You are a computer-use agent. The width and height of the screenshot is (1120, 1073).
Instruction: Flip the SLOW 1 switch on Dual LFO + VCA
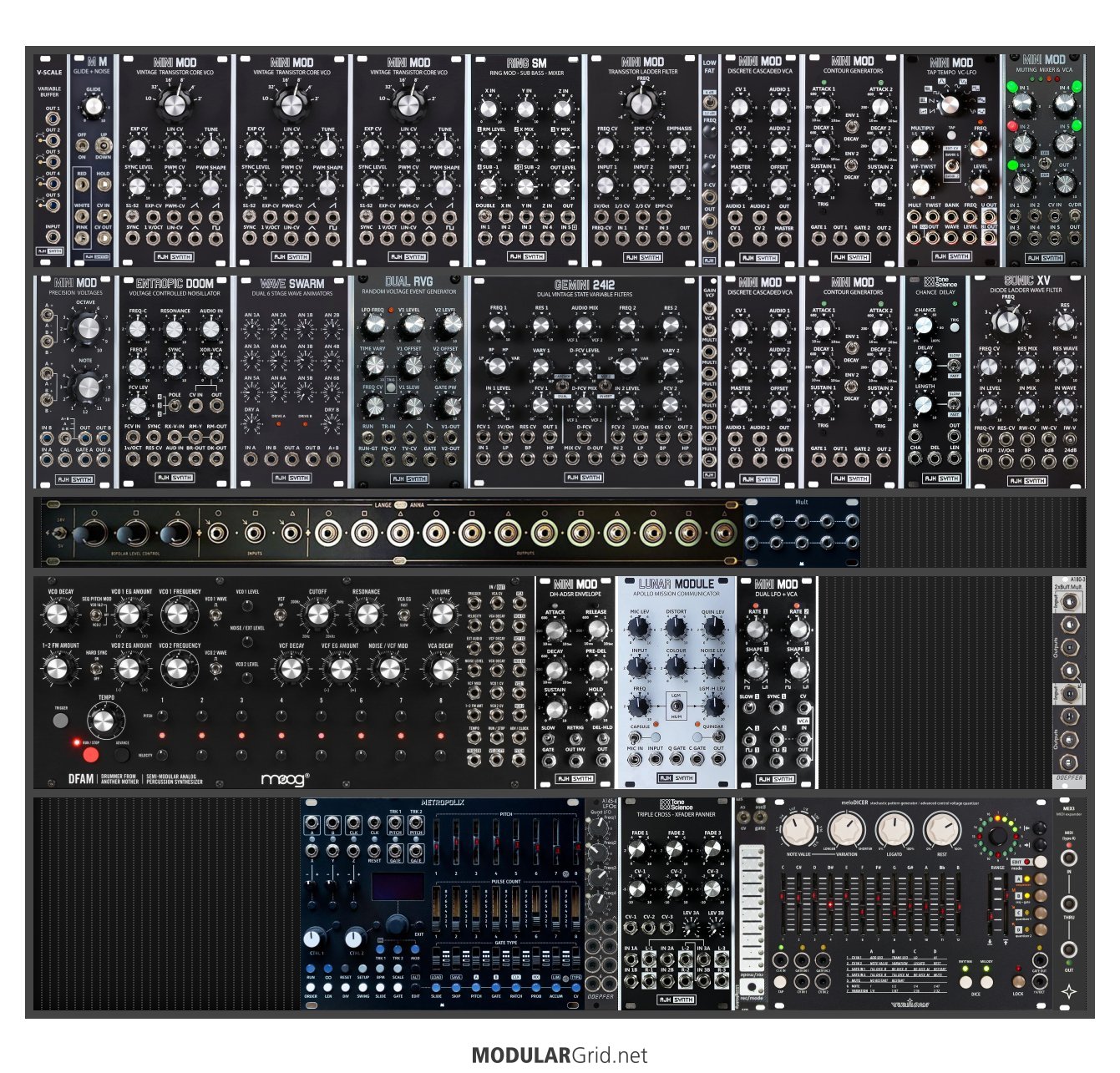750,708
